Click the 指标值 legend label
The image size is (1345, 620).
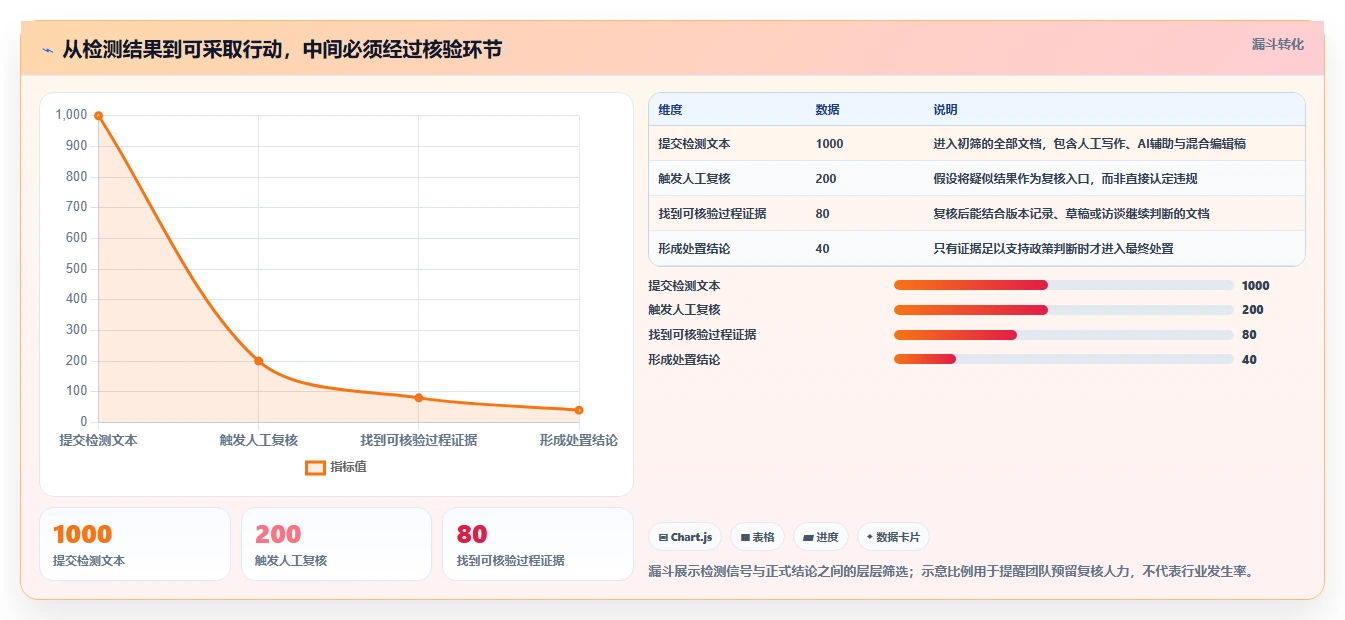348,467
